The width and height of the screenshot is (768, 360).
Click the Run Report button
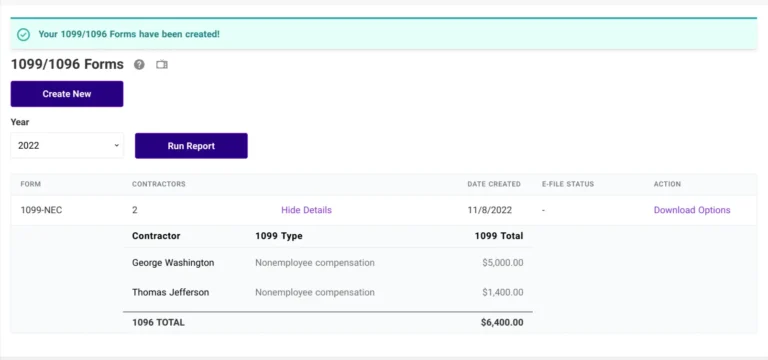click(x=192, y=146)
